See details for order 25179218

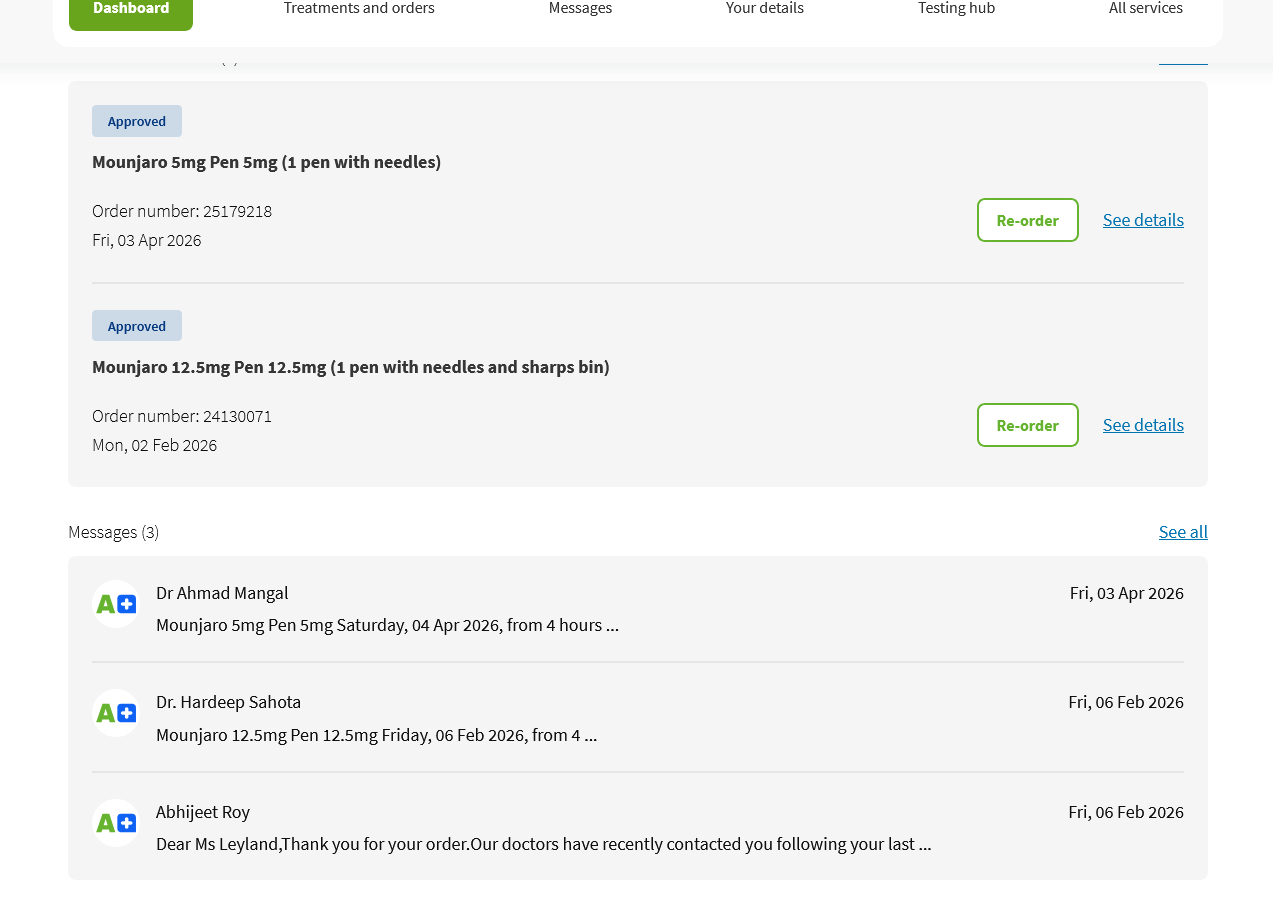(1143, 220)
